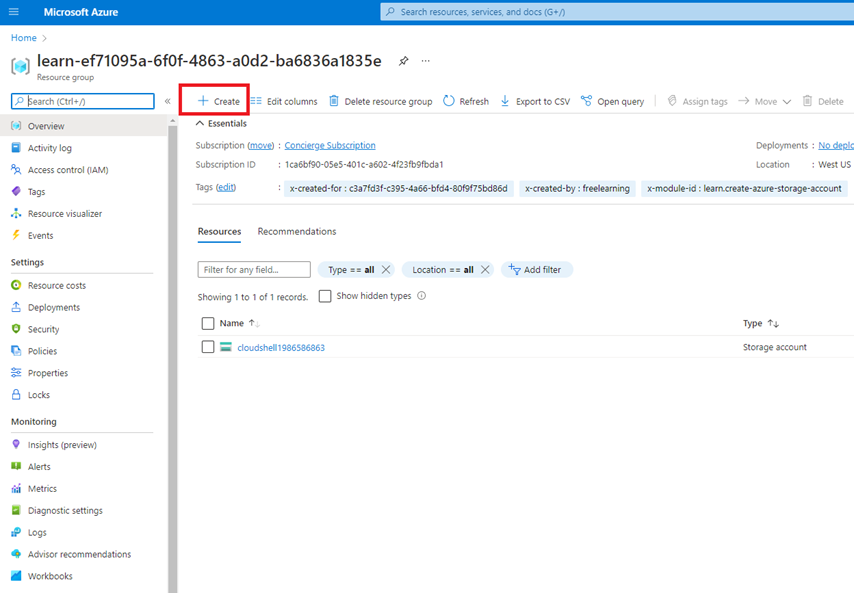Click the Delete resource group trash icon
Viewport: 854px width, 593px height.
click(334, 101)
